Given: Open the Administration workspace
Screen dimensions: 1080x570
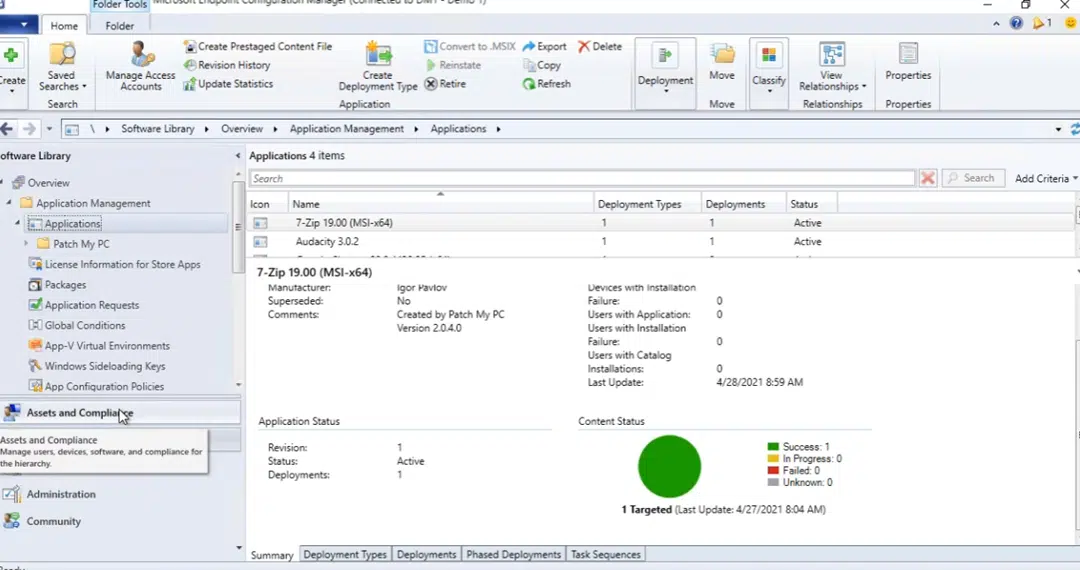Looking at the screenshot, I should coord(61,494).
